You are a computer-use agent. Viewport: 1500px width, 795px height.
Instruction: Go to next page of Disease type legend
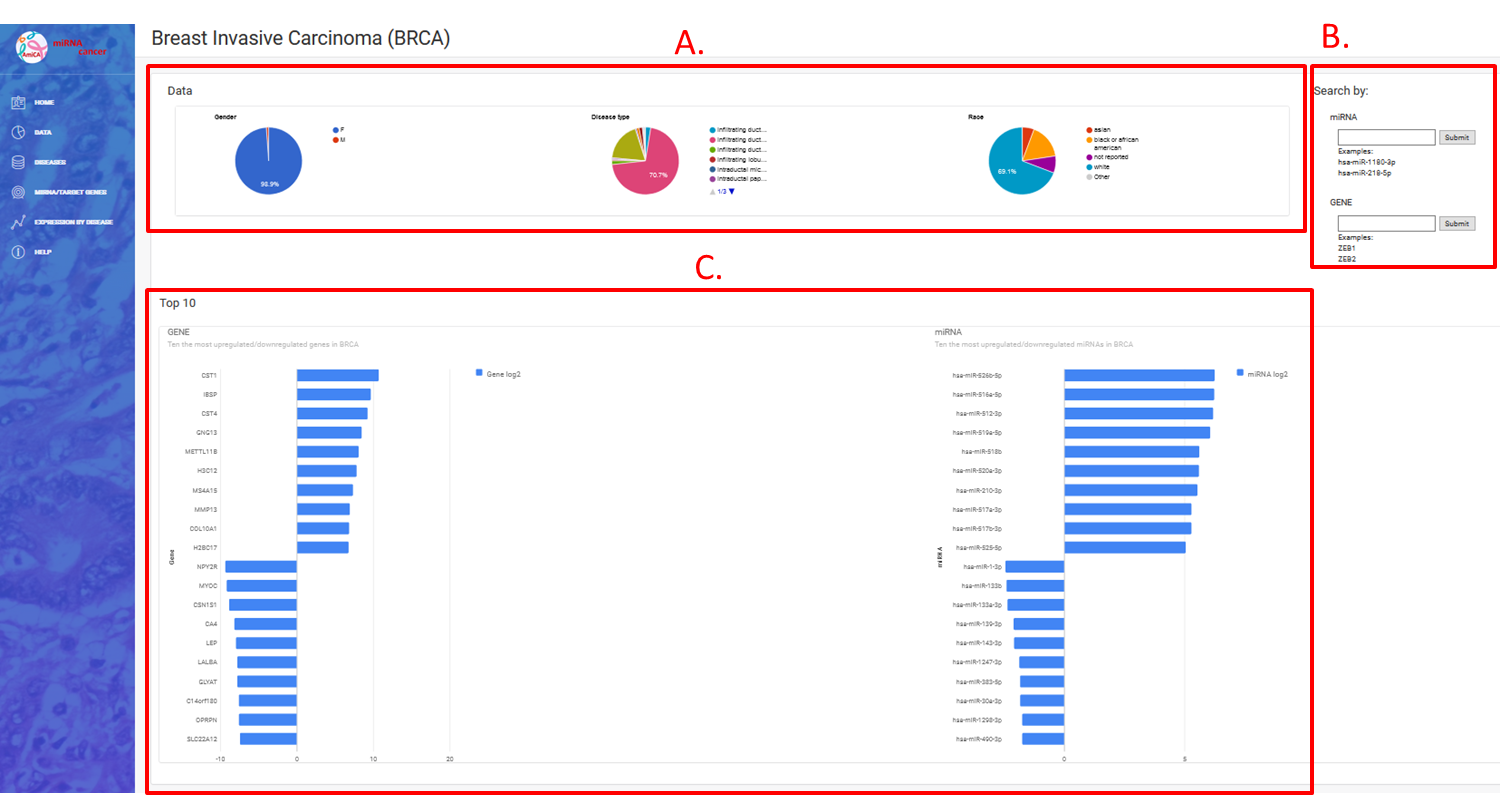click(x=732, y=191)
